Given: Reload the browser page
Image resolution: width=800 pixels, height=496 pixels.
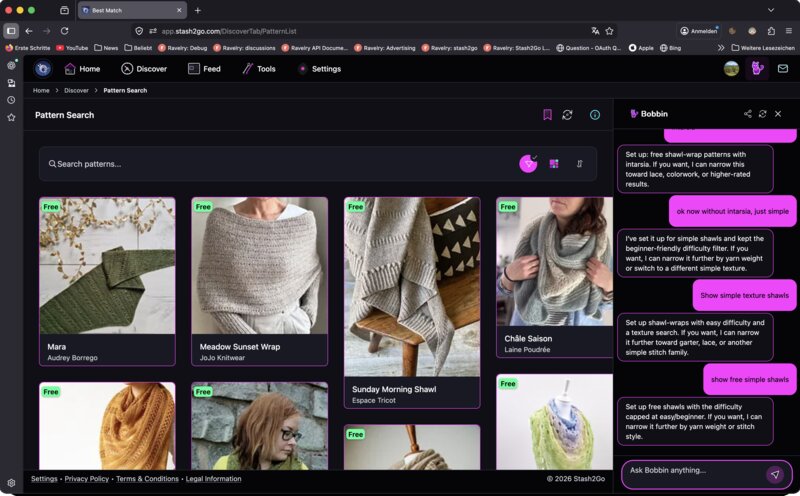Looking at the screenshot, I should coord(65,31).
